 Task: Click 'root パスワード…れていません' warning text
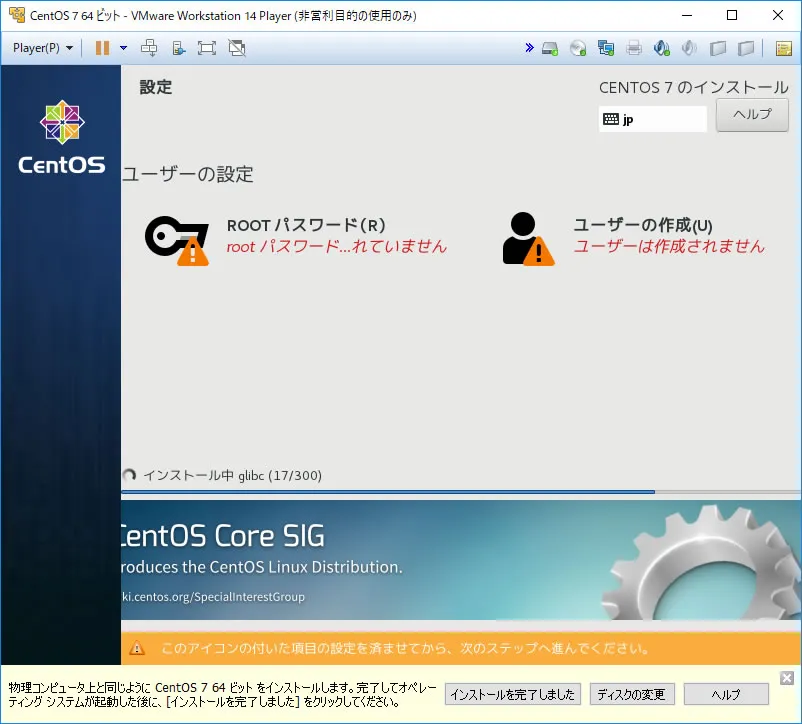tap(337, 246)
